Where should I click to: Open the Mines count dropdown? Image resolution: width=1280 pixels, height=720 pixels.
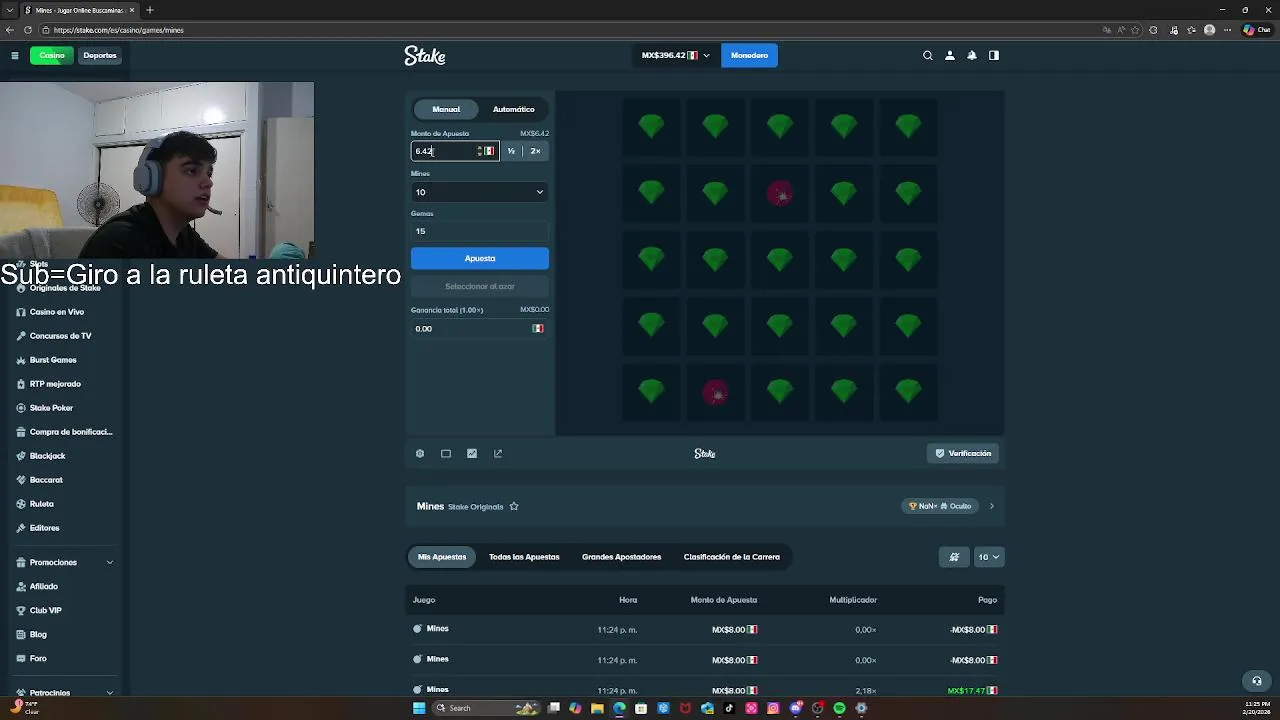[480, 192]
